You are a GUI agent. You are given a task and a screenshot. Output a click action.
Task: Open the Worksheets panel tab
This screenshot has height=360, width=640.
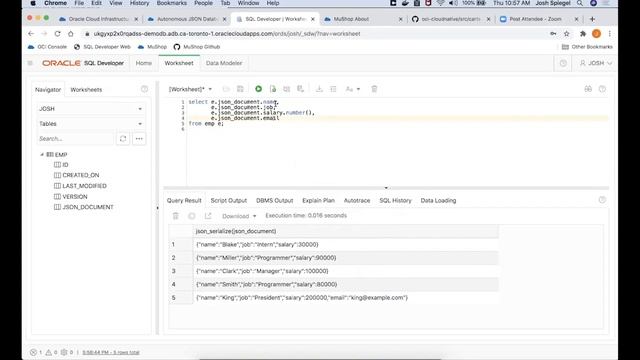click(86, 90)
